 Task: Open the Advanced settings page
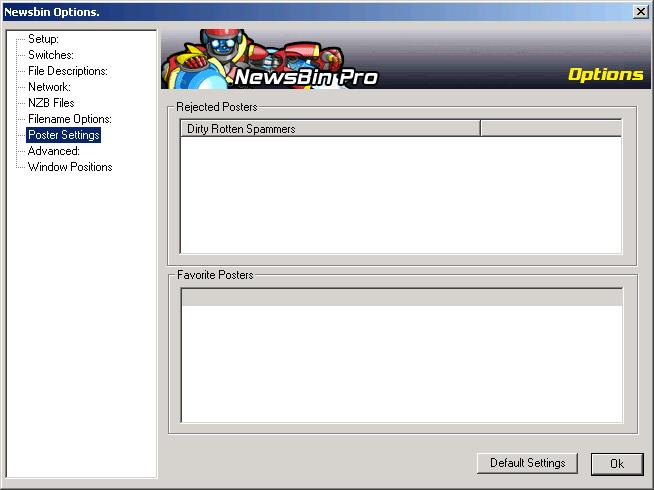tap(53, 151)
